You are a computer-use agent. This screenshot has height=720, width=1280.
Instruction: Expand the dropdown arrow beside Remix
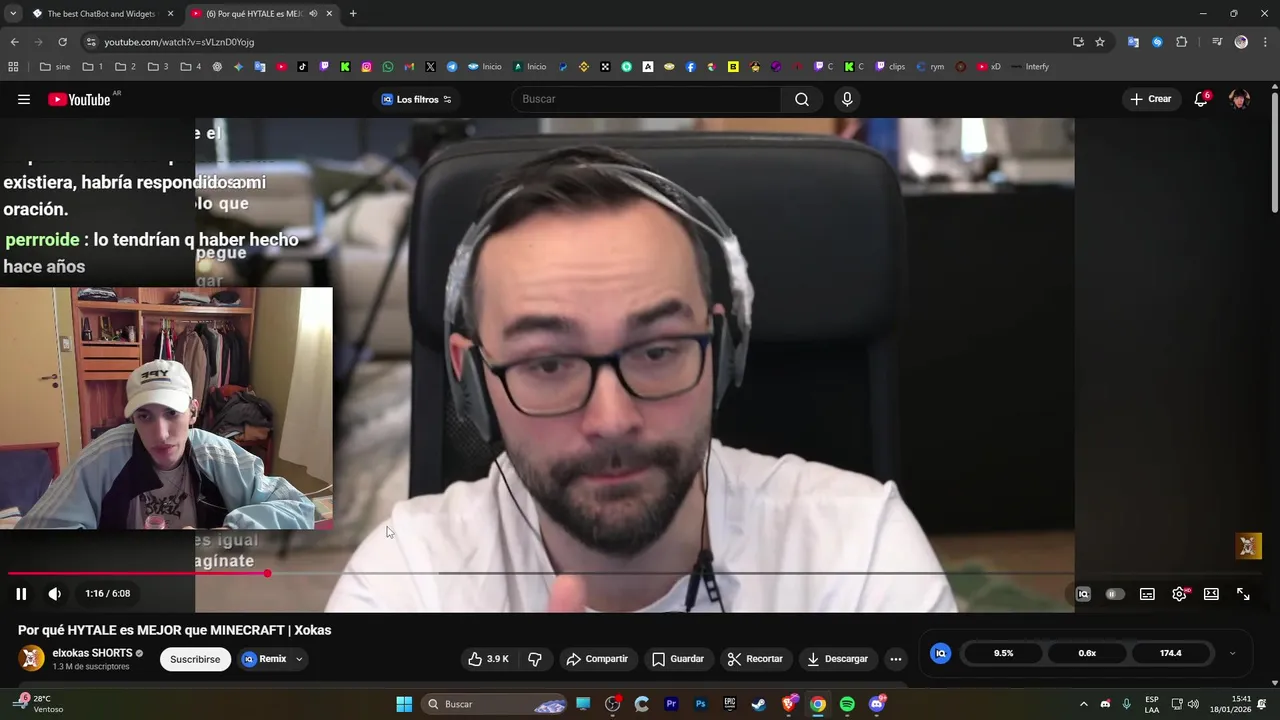299,659
